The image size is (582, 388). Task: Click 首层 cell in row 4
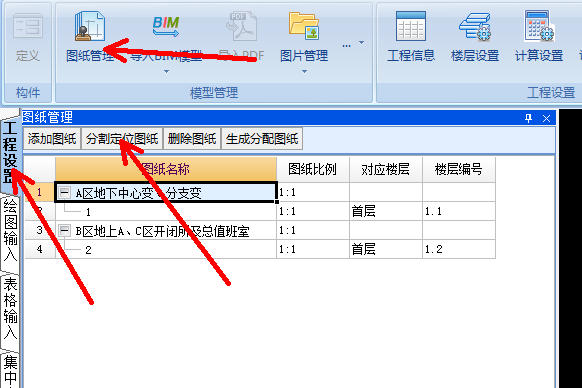point(386,249)
